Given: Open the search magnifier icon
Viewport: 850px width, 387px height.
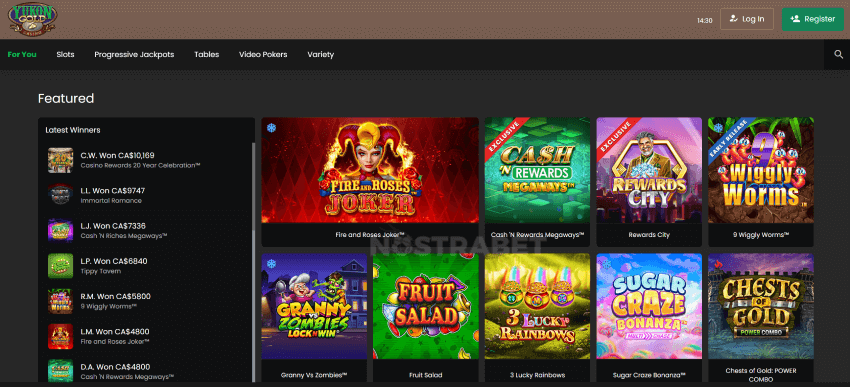Looking at the screenshot, I should pos(838,54).
